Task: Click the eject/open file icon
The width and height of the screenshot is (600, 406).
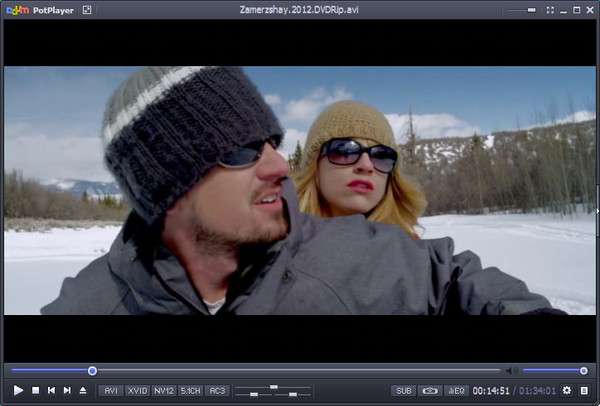Action: click(83, 390)
